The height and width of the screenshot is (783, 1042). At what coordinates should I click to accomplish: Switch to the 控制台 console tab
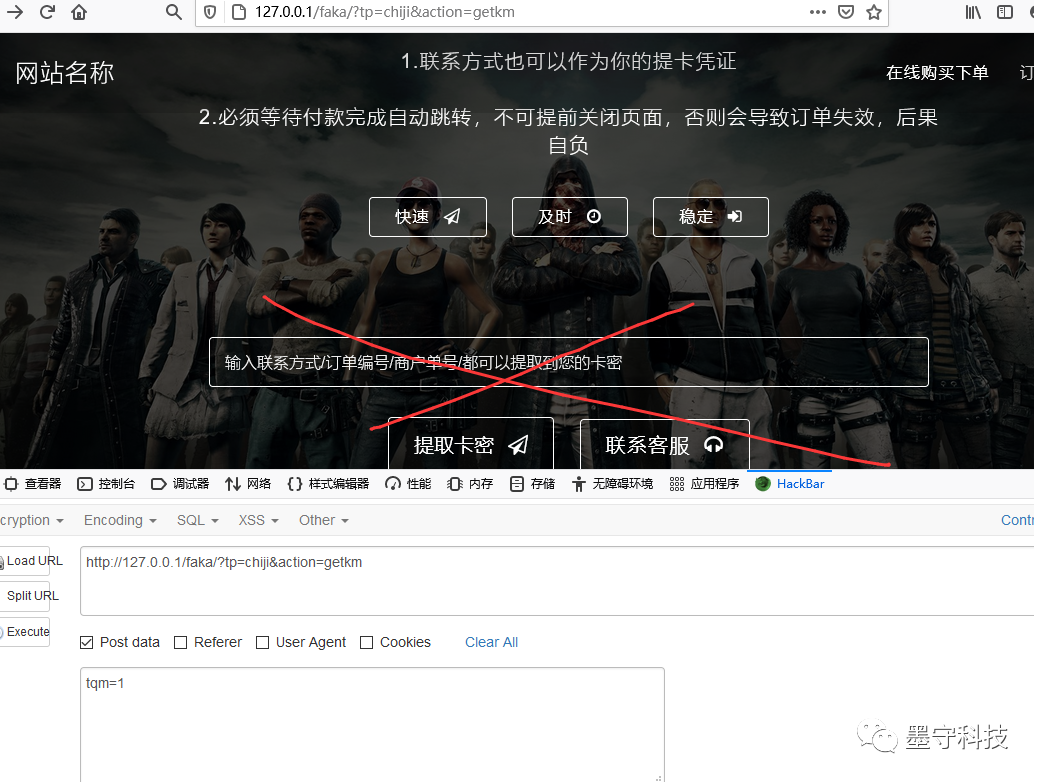click(x=106, y=484)
